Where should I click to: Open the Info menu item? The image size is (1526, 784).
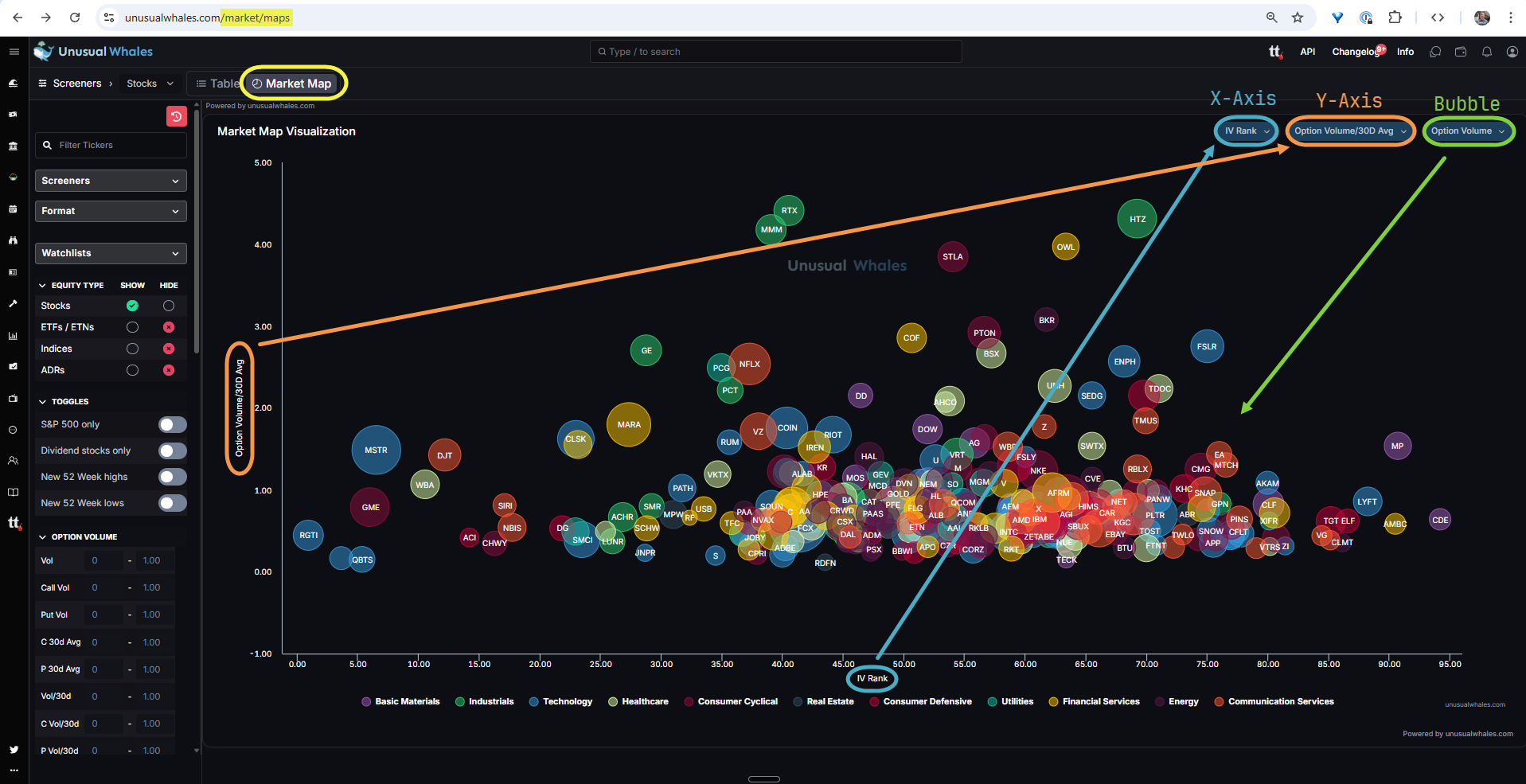(1405, 52)
